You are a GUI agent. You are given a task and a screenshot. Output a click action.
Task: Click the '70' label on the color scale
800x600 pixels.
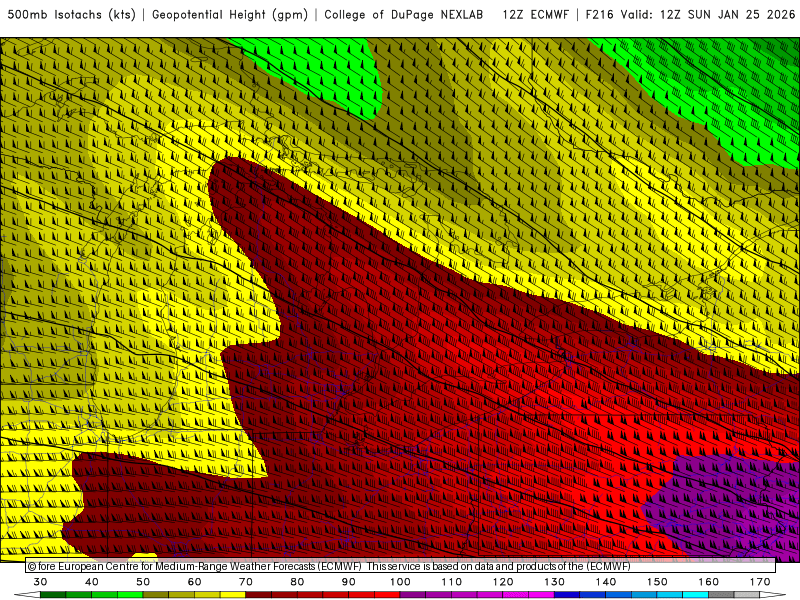click(x=246, y=582)
